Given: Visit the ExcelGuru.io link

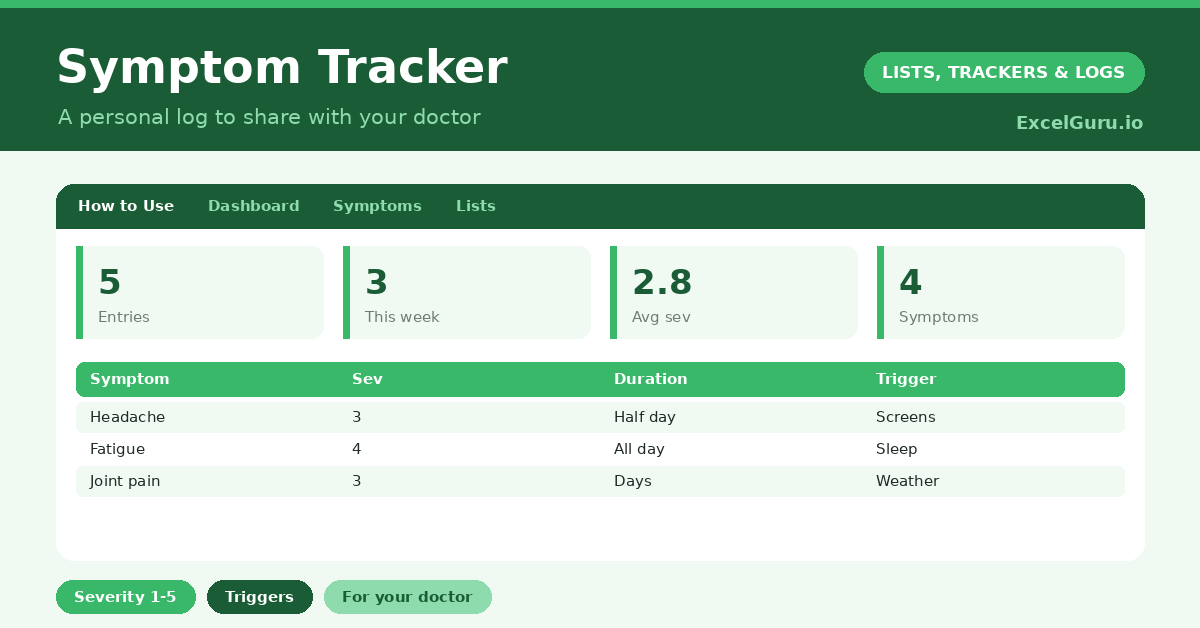Looking at the screenshot, I should click(1079, 123).
